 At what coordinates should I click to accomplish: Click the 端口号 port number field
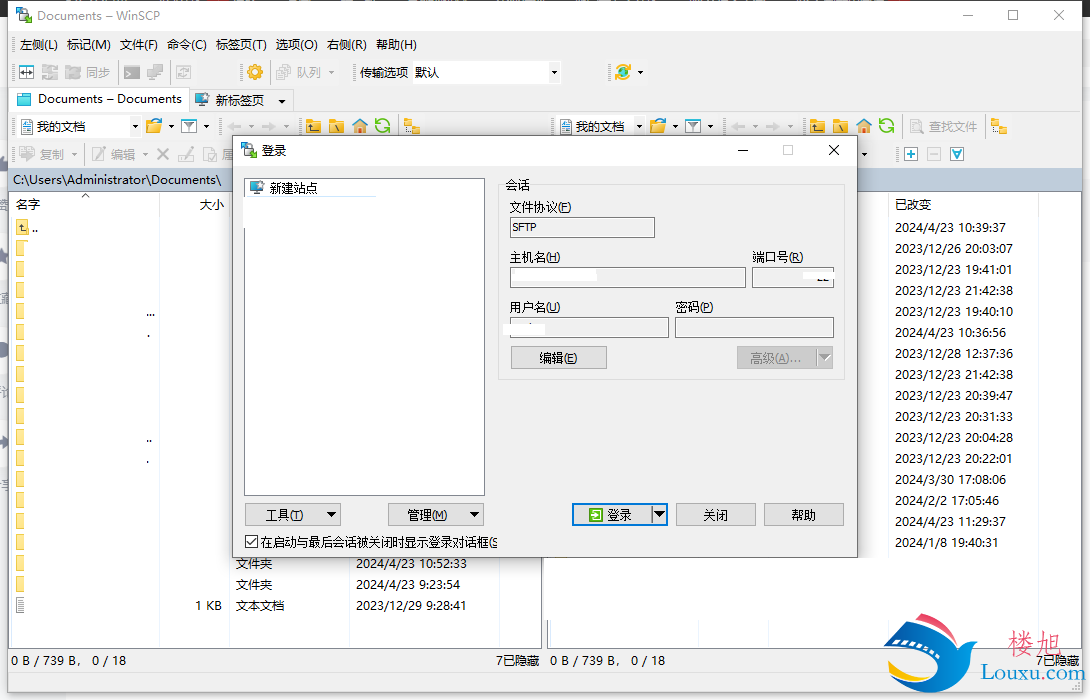(x=792, y=277)
